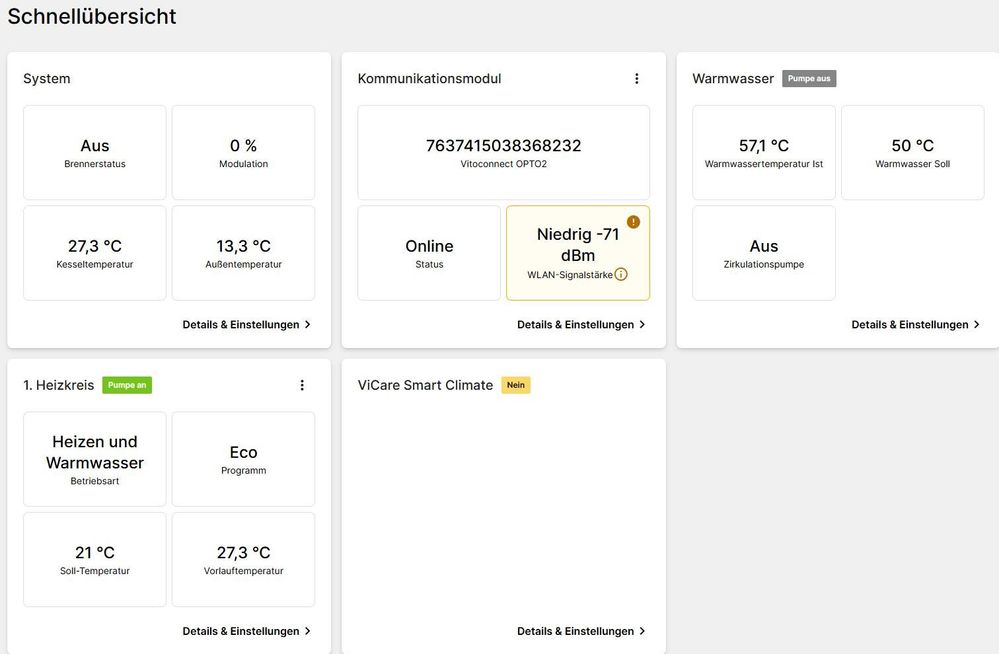
Task: Click the Eco Programm tile
Action: point(243,459)
